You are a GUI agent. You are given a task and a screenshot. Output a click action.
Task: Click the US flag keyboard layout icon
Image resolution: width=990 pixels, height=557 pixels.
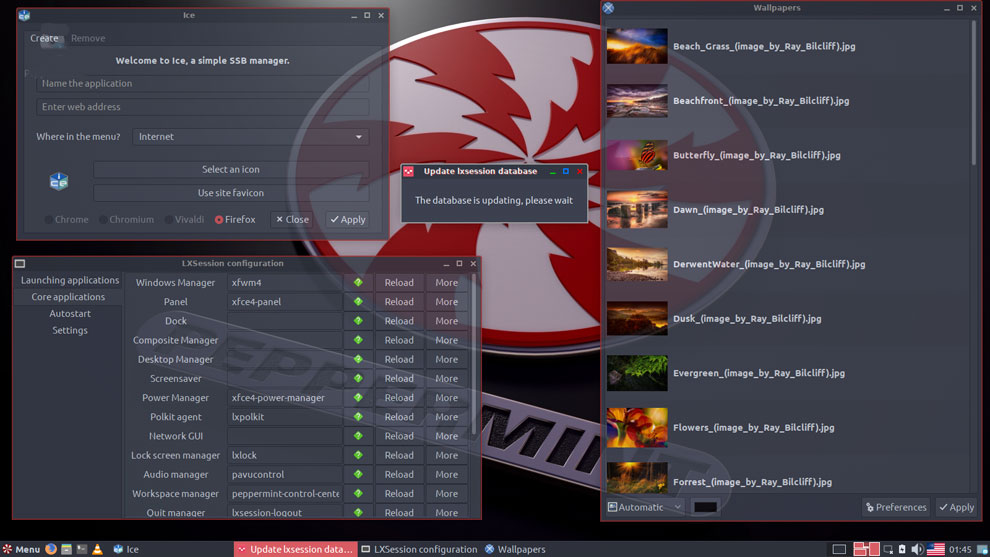pos(936,549)
